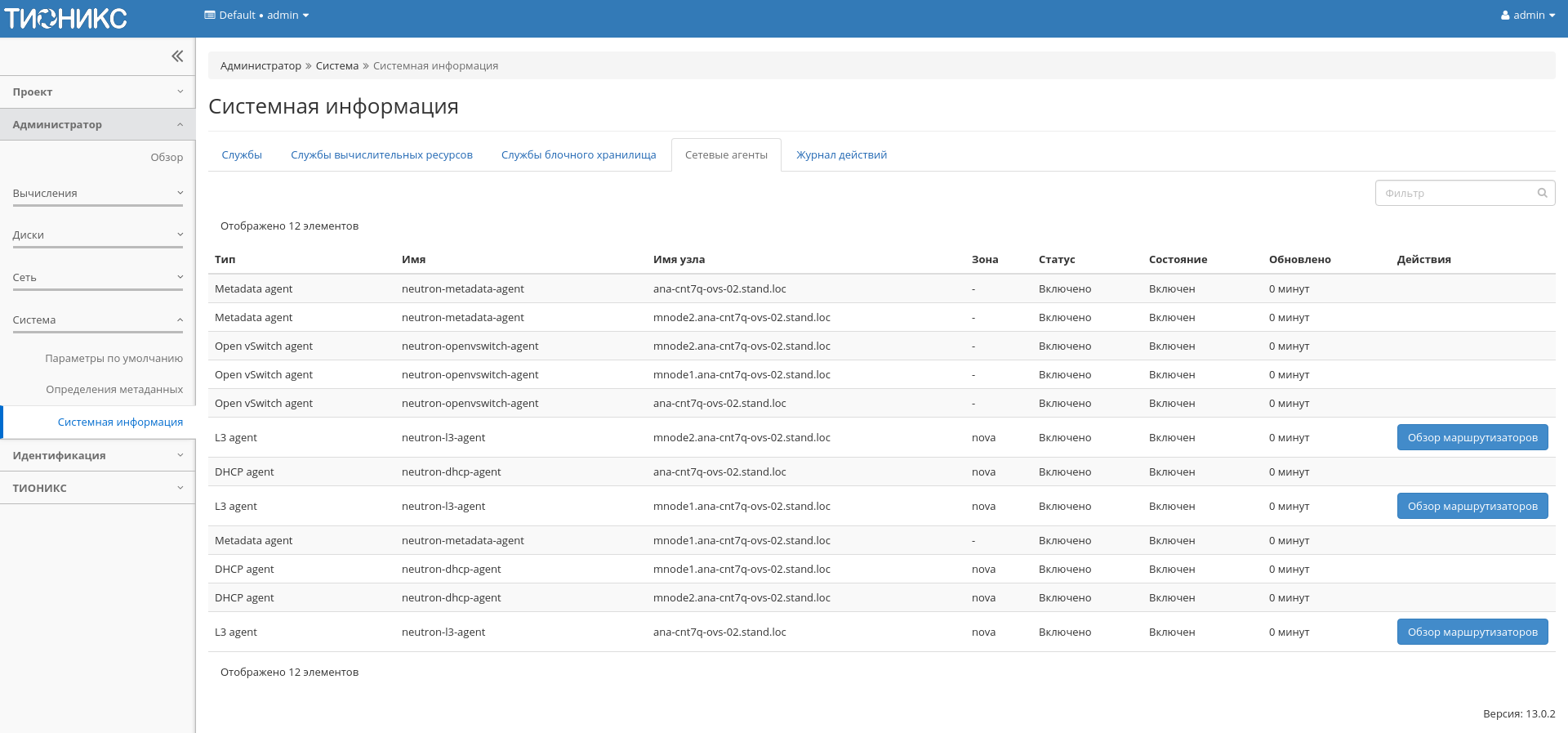Expand the Диски menu group
The width and height of the screenshot is (1568, 733).
97,235
